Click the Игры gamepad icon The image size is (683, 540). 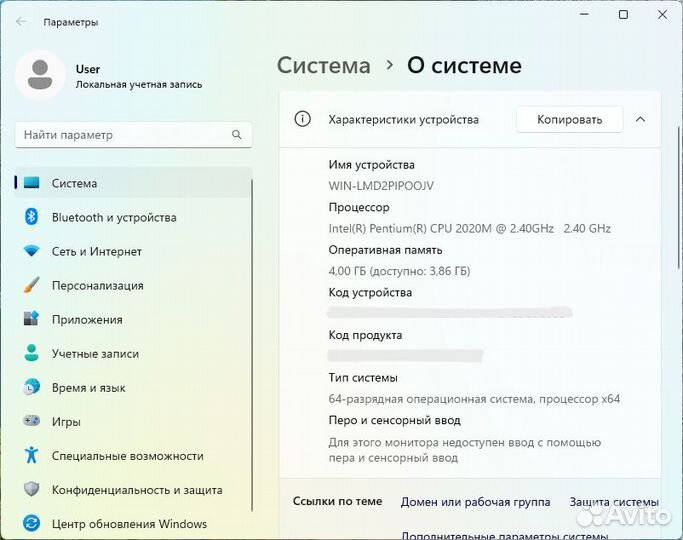coord(31,421)
